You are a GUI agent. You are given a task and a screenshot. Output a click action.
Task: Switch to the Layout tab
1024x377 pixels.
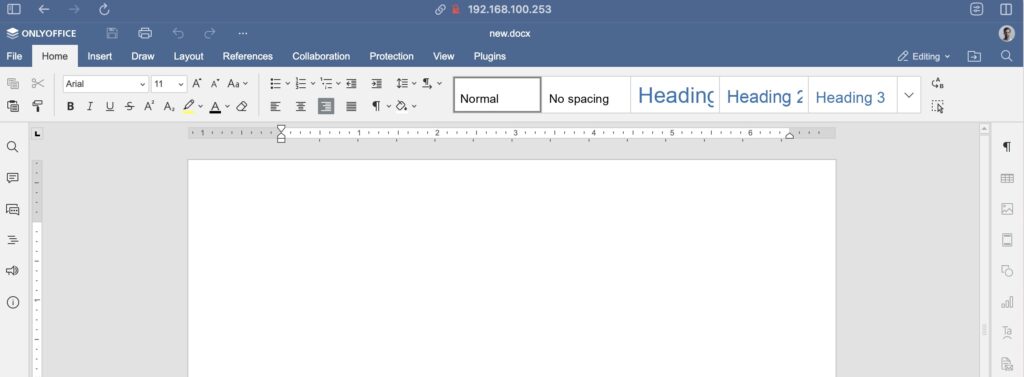pos(189,56)
